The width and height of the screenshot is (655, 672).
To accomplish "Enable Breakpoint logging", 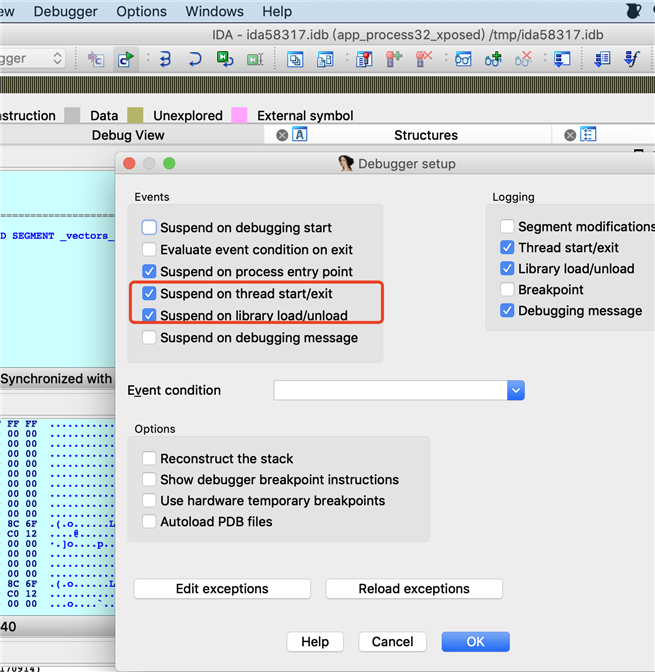I will [x=507, y=289].
